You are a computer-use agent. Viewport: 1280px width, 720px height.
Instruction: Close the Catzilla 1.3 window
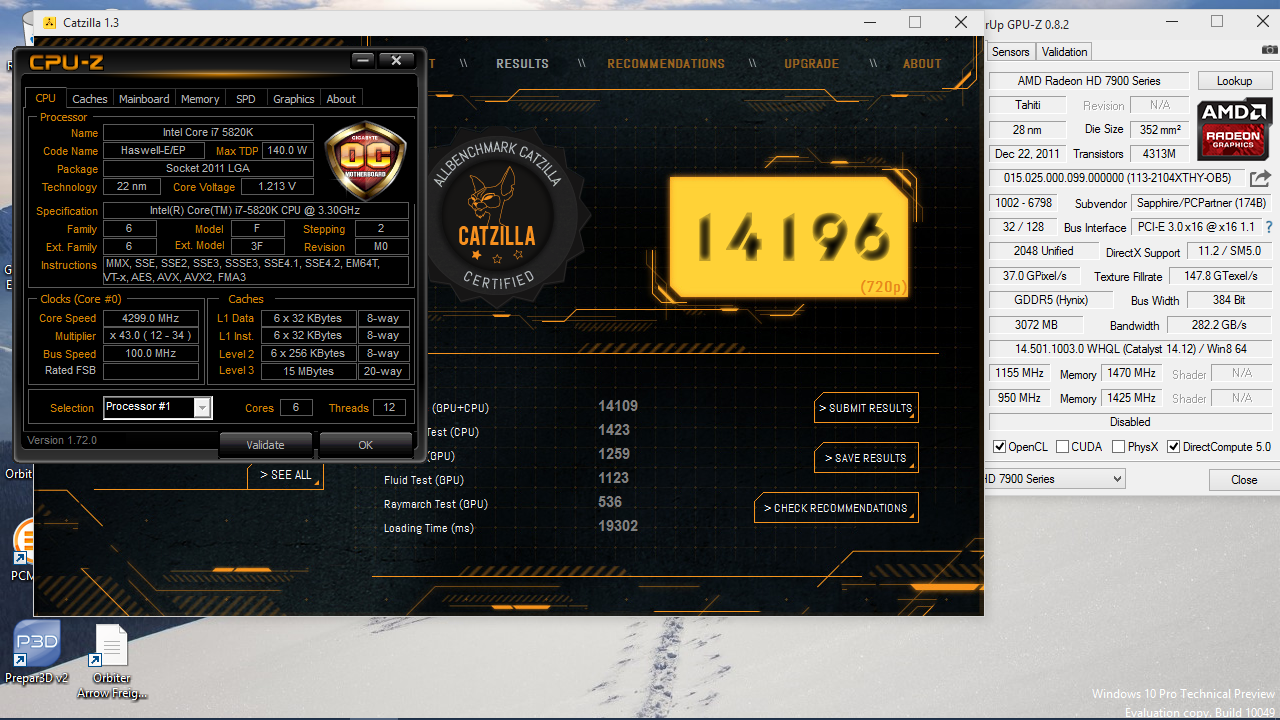point(961,22)
